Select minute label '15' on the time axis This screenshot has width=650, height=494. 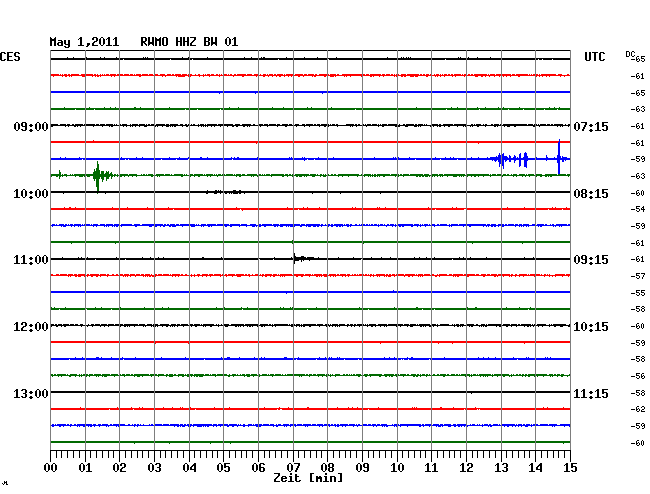click(x=570, y=467)
